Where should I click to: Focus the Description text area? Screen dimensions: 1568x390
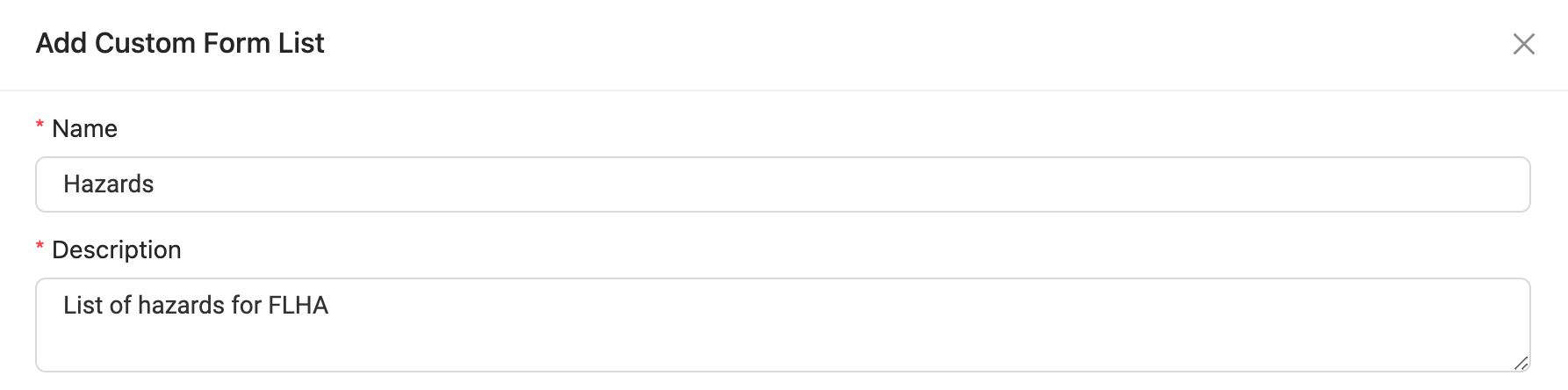(x=781, y=325)
